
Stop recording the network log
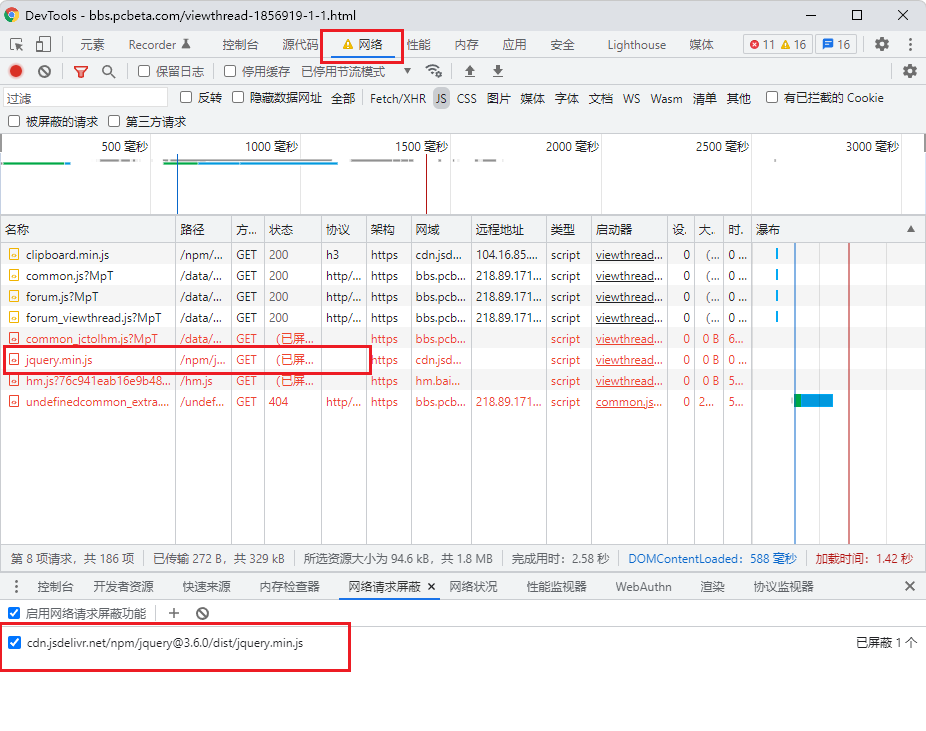coord(16,71)
